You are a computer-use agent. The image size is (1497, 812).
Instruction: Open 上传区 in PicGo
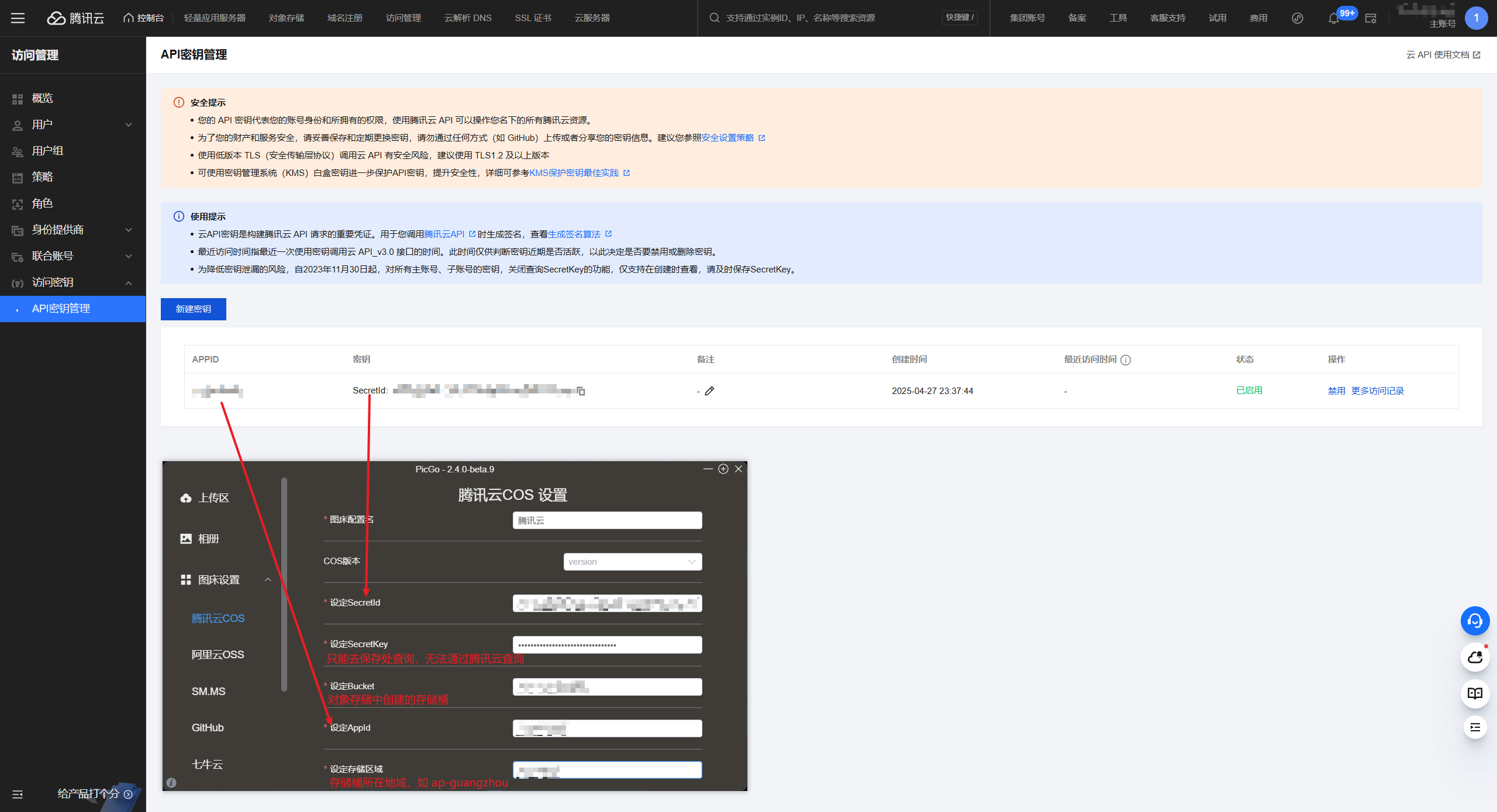(205, 498)
